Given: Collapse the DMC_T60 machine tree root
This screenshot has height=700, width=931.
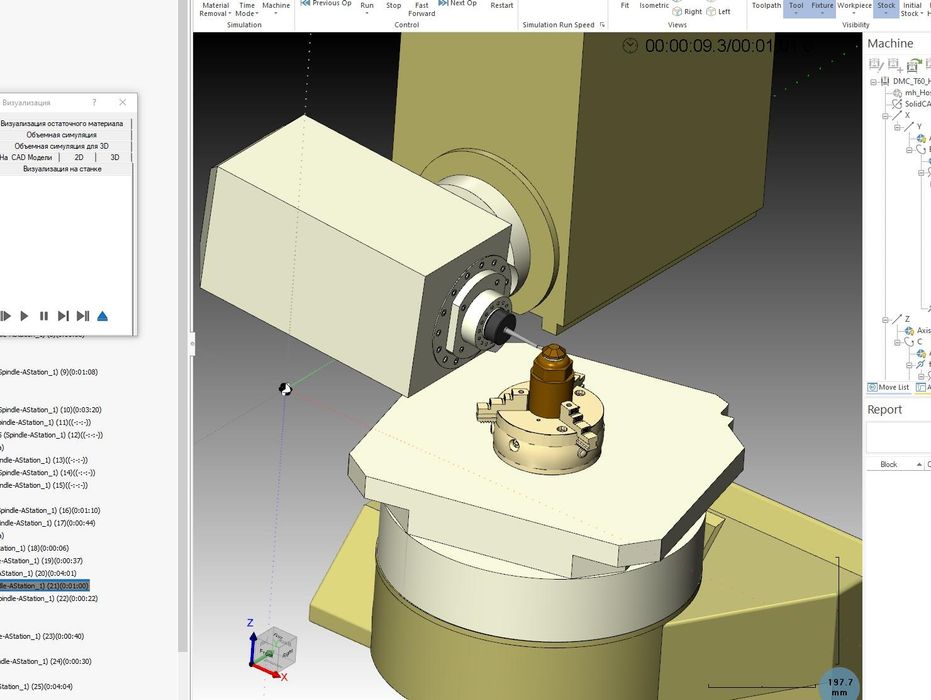Looking at the screenshot, I should click(873, 81).
